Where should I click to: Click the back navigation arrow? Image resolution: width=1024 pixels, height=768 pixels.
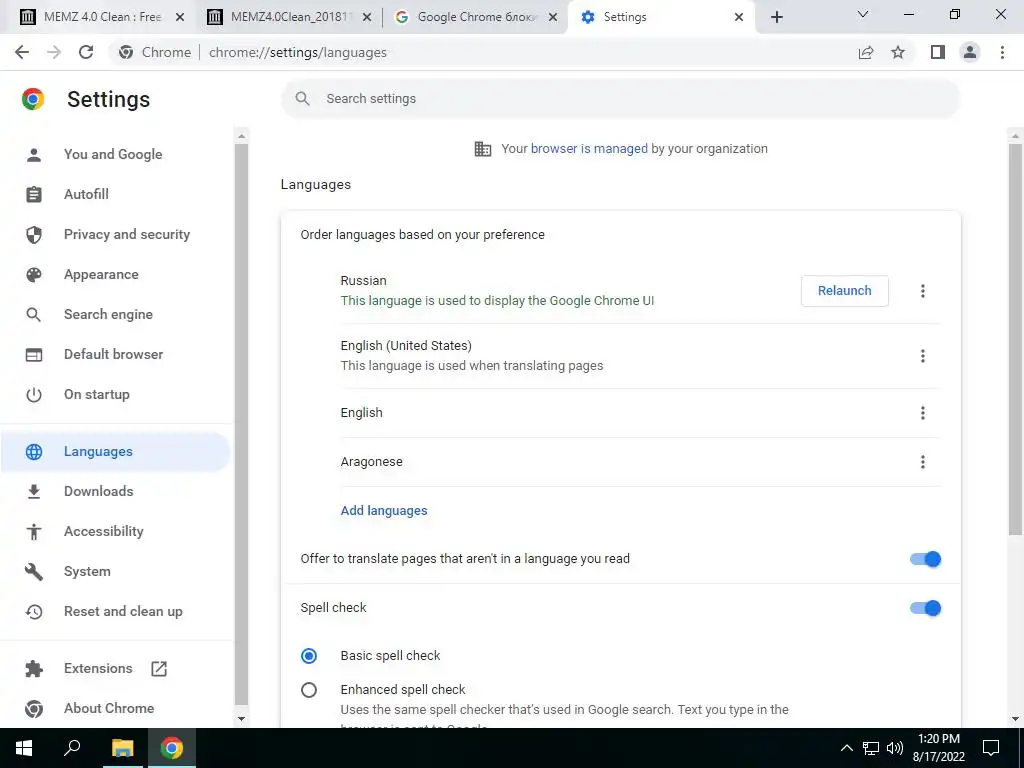point(22,52)
